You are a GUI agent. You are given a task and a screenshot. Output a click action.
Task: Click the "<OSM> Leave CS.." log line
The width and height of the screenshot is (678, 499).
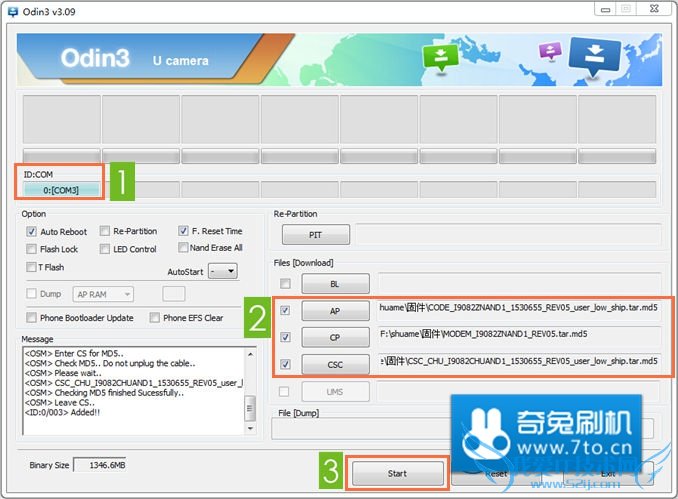(x=60, y=402)
